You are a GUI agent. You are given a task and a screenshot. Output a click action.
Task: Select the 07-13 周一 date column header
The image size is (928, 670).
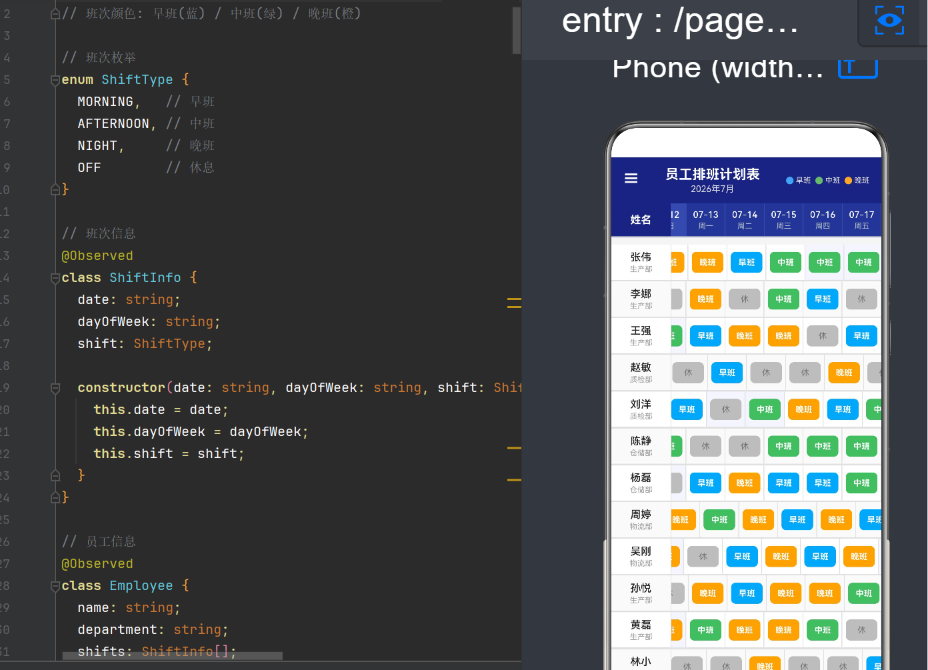point(705,220)
